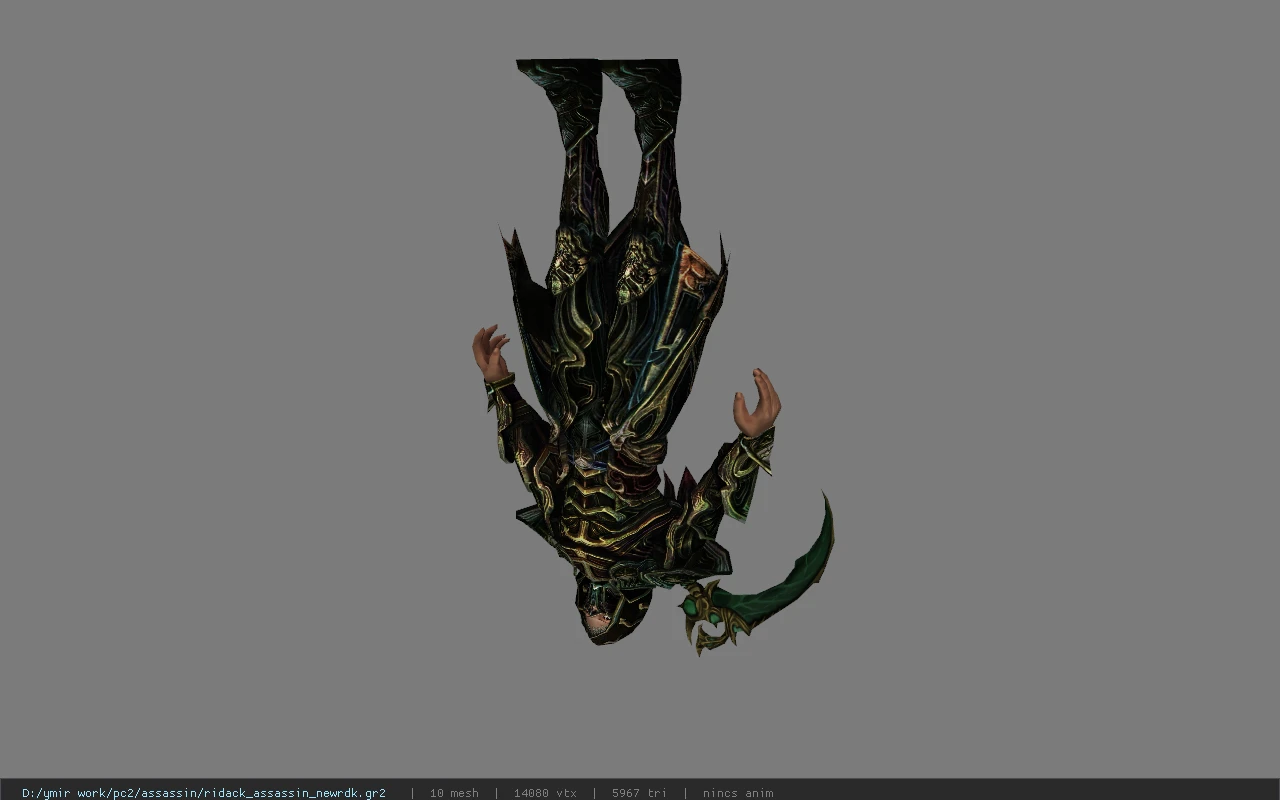Click the 'nincs anim' status entry
The width and height of the screenshot is (1280, 800).
[x=738, y=793]
